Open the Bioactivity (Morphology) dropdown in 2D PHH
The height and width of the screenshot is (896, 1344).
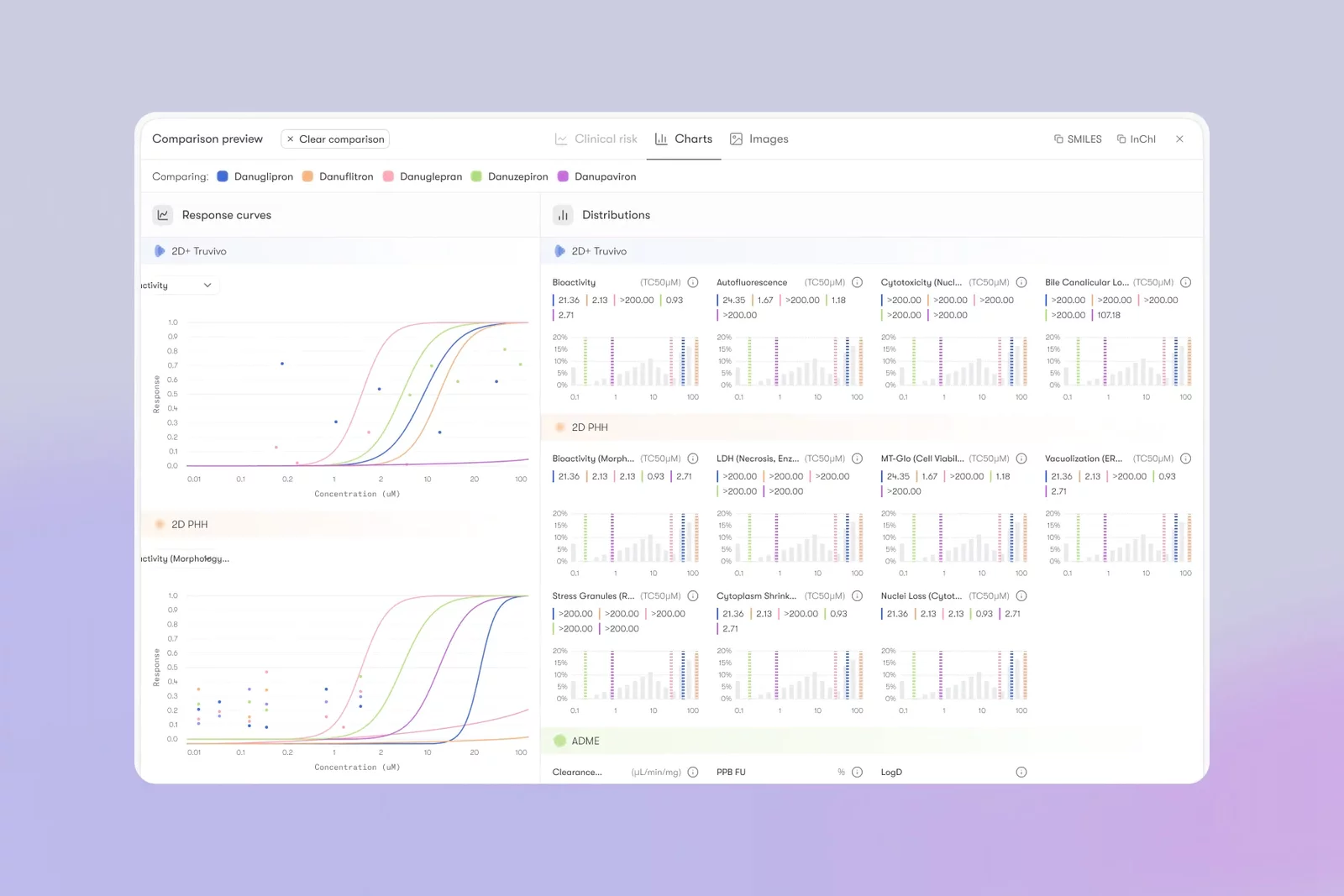coord(185,558)
